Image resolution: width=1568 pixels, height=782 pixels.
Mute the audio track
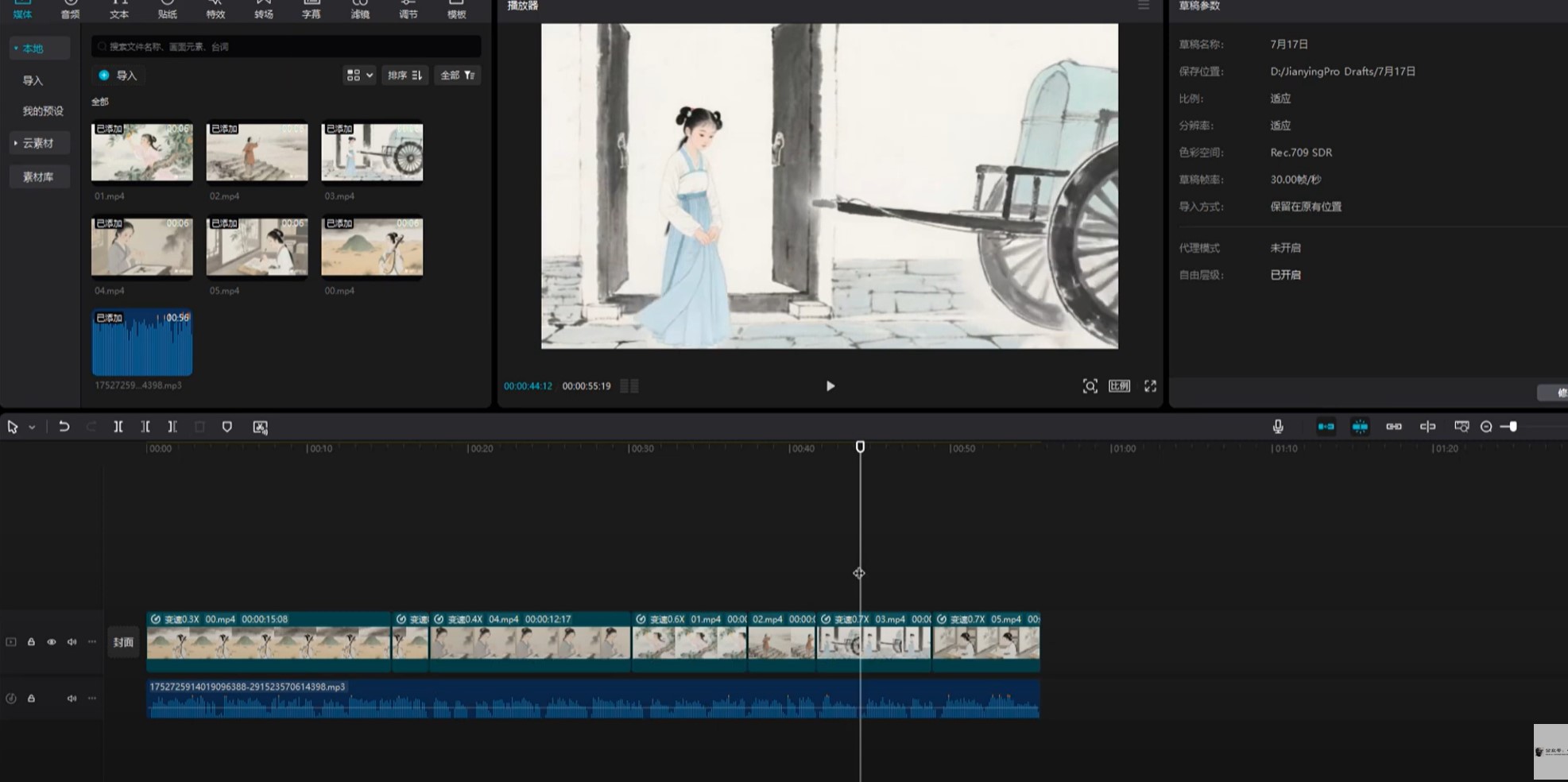72,699
